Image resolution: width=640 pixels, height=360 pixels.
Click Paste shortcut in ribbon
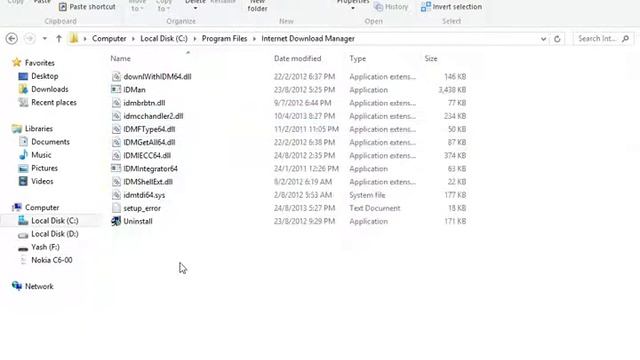point(87,7)
